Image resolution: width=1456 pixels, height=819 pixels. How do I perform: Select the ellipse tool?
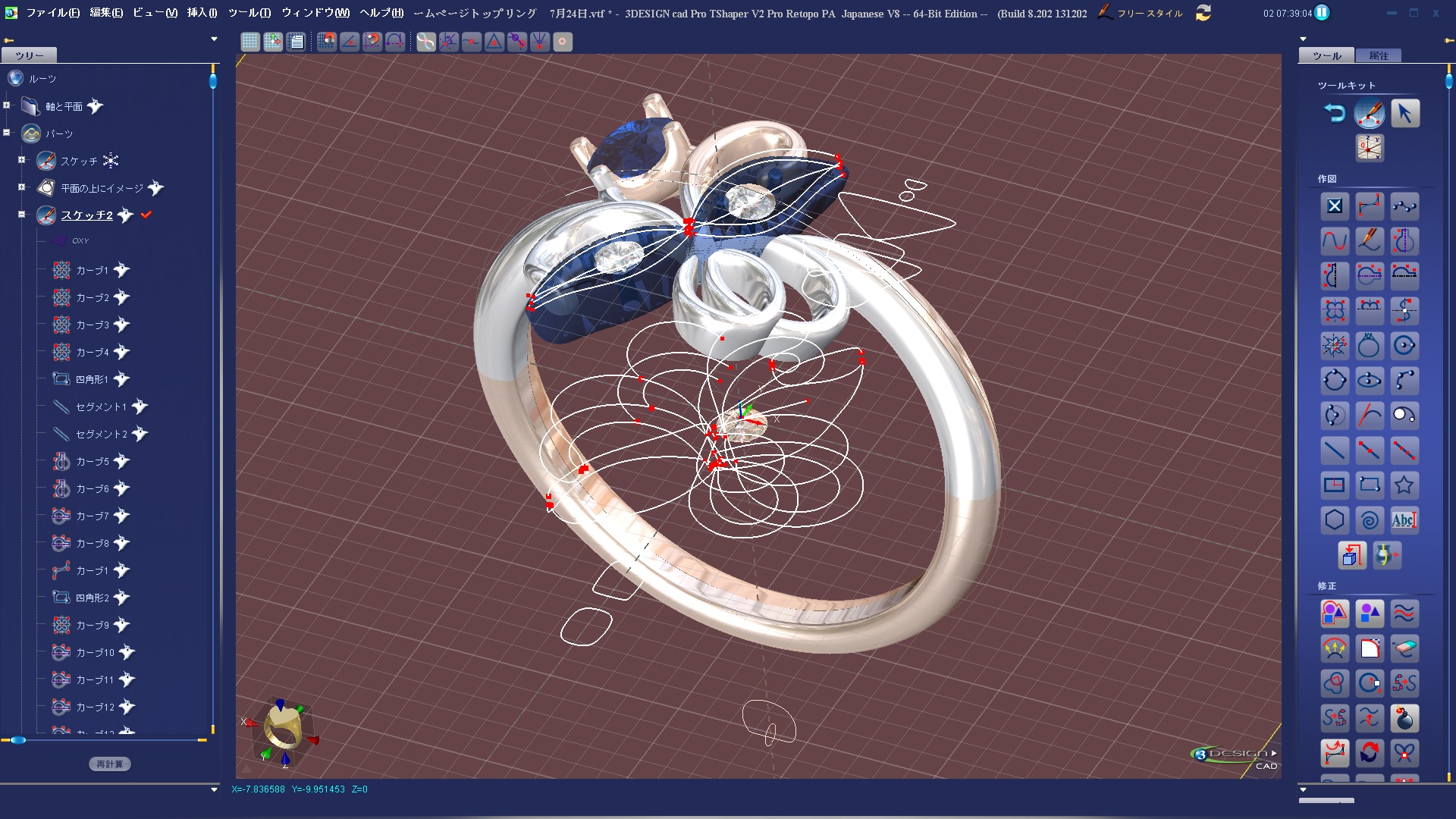tap(1370, 380)
